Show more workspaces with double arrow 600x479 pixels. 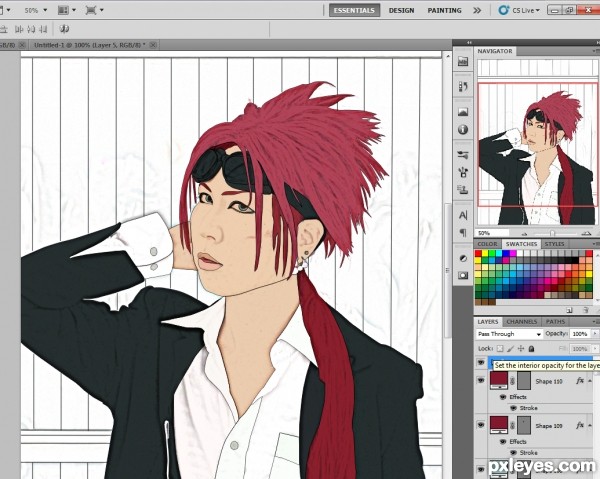coord(477,10)
